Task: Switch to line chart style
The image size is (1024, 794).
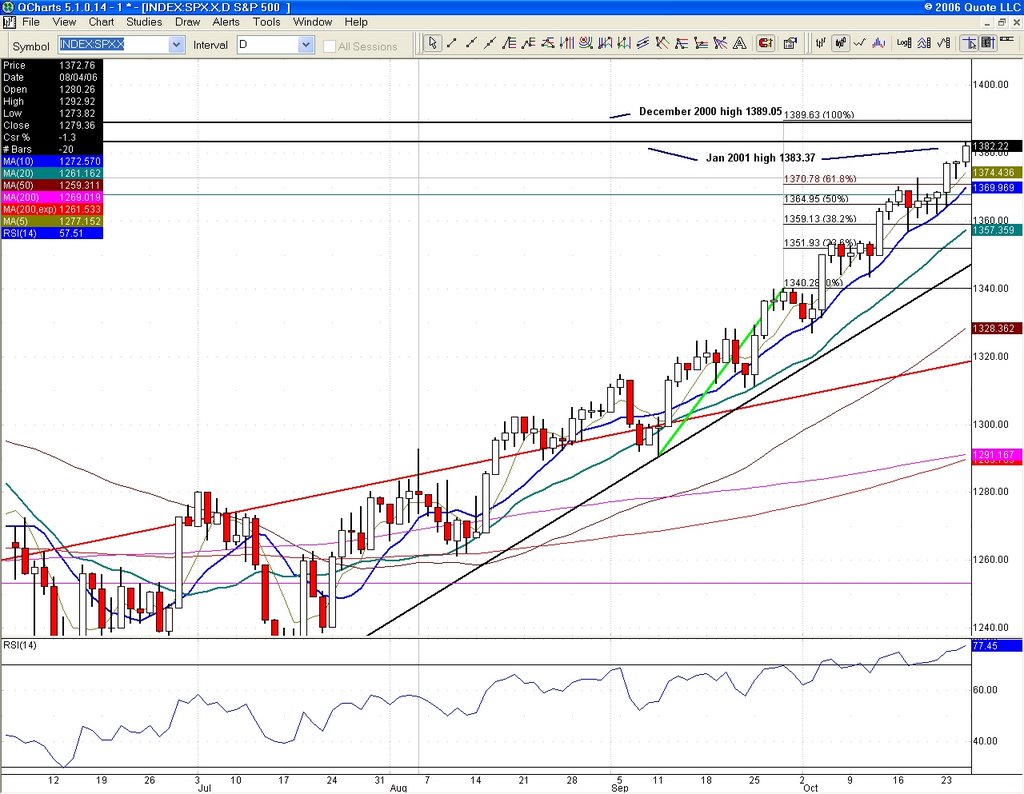Action: click(x=859, y=44)
